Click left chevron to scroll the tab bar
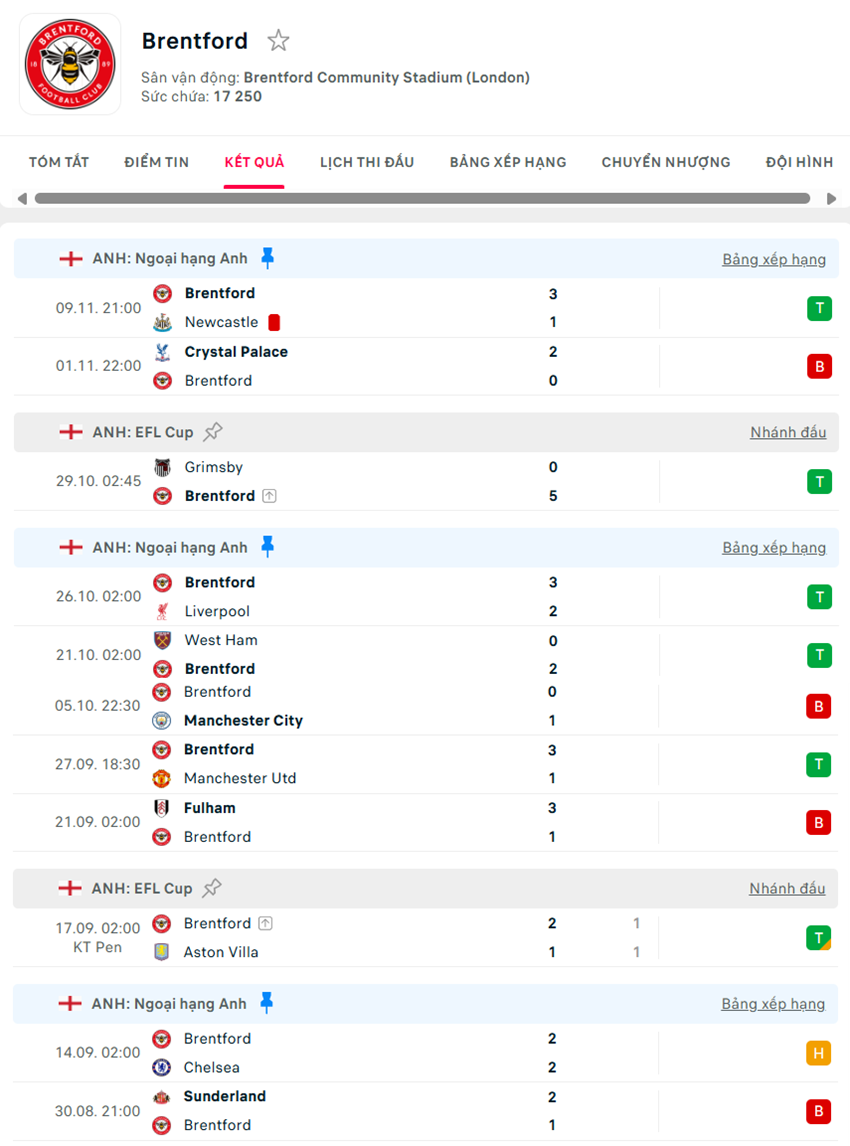850x1146 pixels. (21, 198)
